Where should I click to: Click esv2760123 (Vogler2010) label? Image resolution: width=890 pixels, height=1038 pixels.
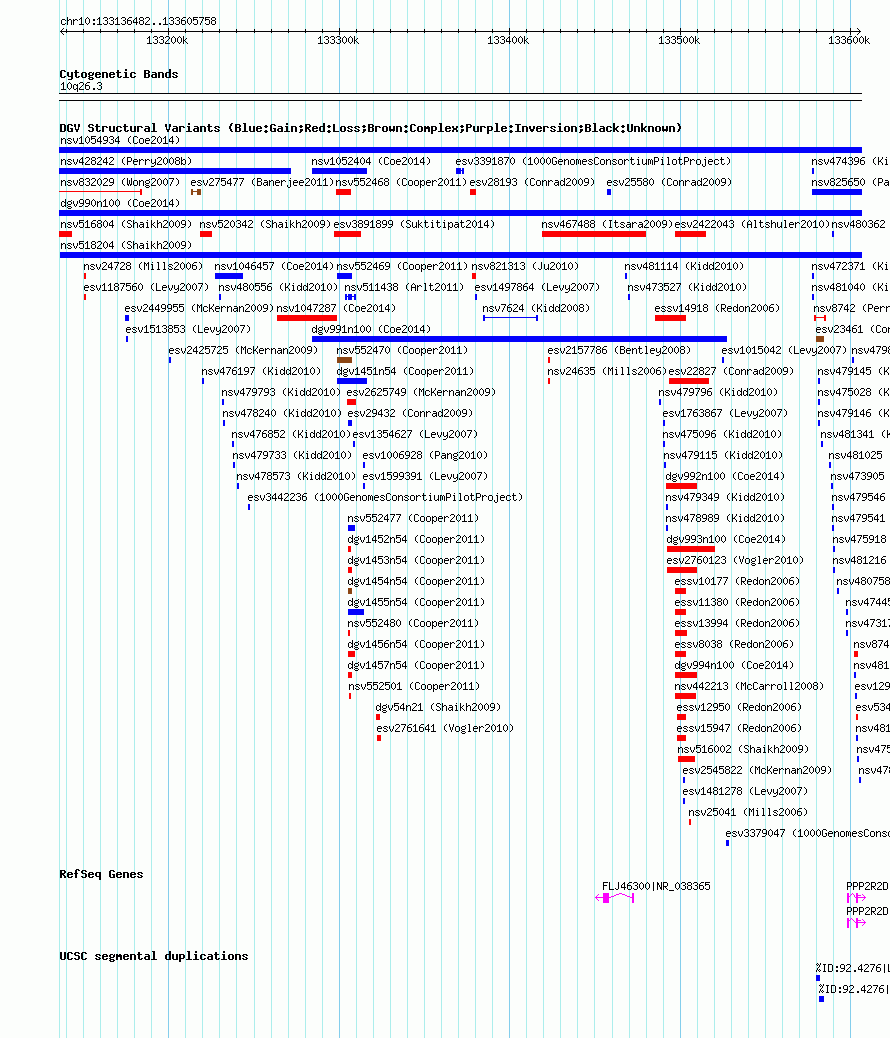[735, 560]
